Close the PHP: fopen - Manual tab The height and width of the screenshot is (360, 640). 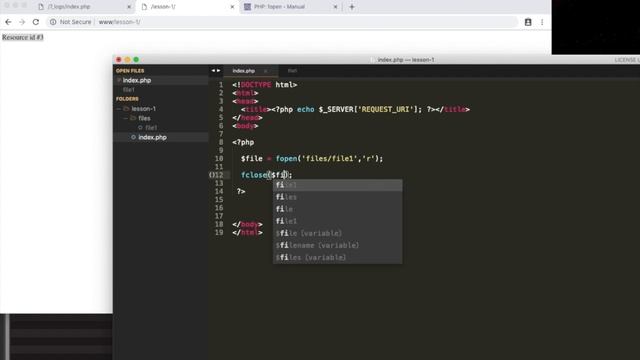tap(336, 7)
